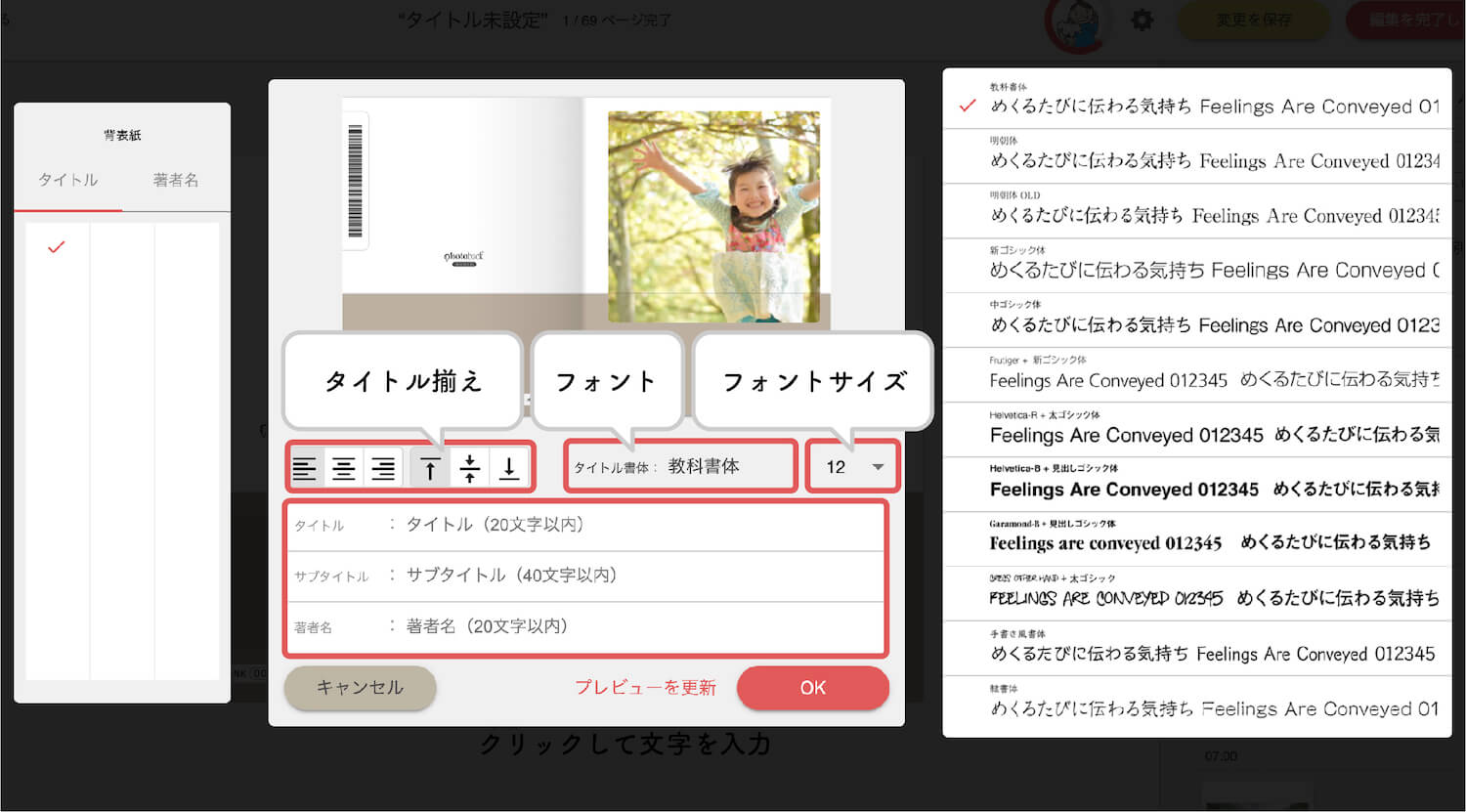The image size is (1466, 812).
Task: Open the font size 12 dropdown
Action: 852,467
